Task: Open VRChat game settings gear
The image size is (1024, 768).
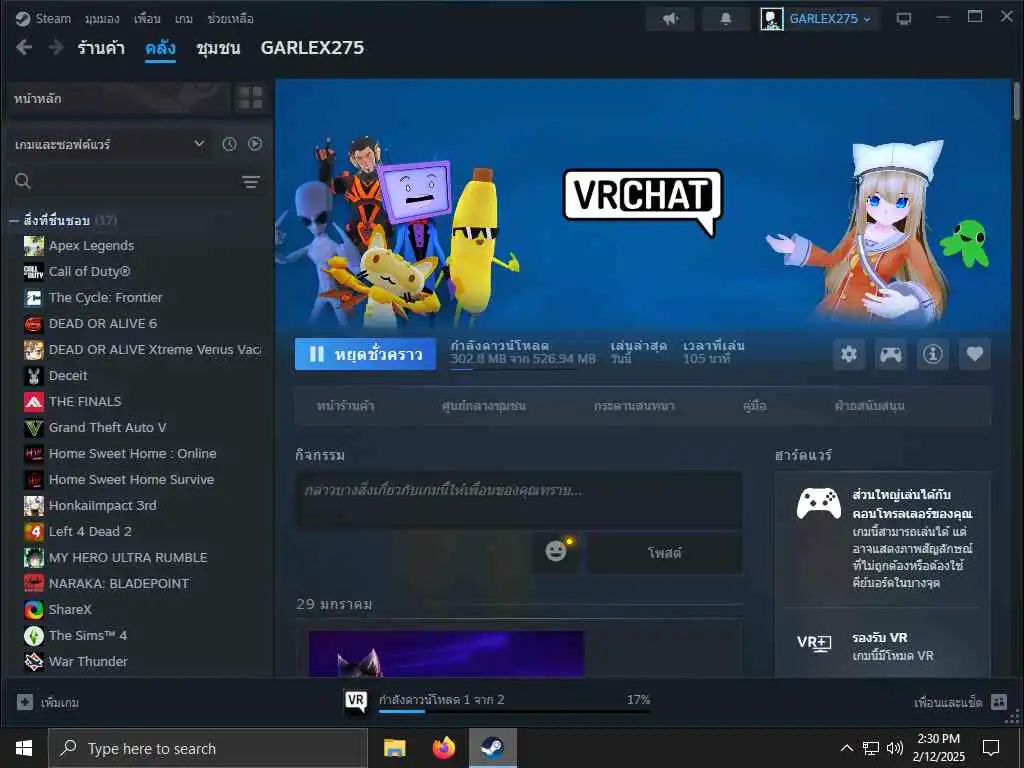Action: click(x=849, y=354)
